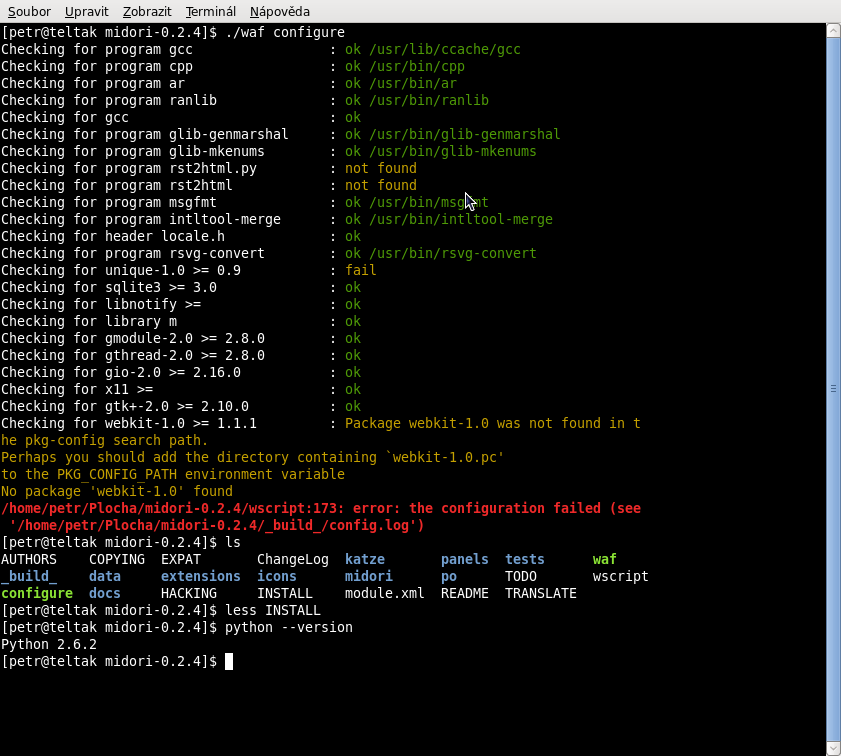This screenshot has width=841, height=756.
Task: Click 'Checking for header locale.h' text
Action: pos(113,236)
